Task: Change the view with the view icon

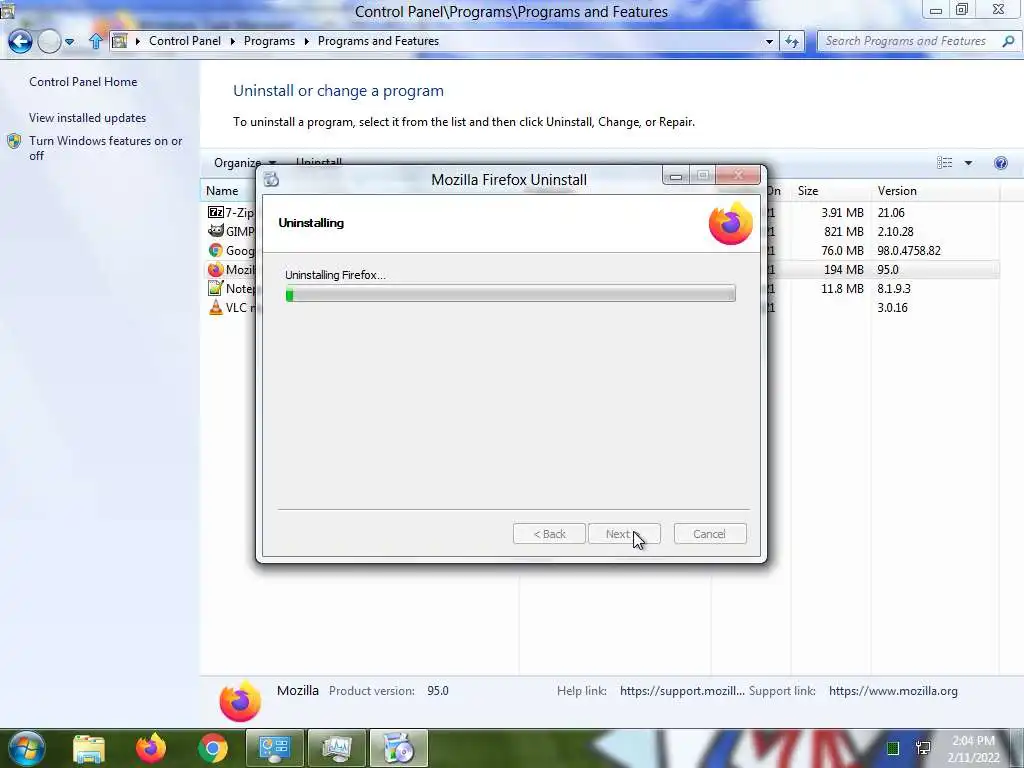Action: click(x=944, y=163)
